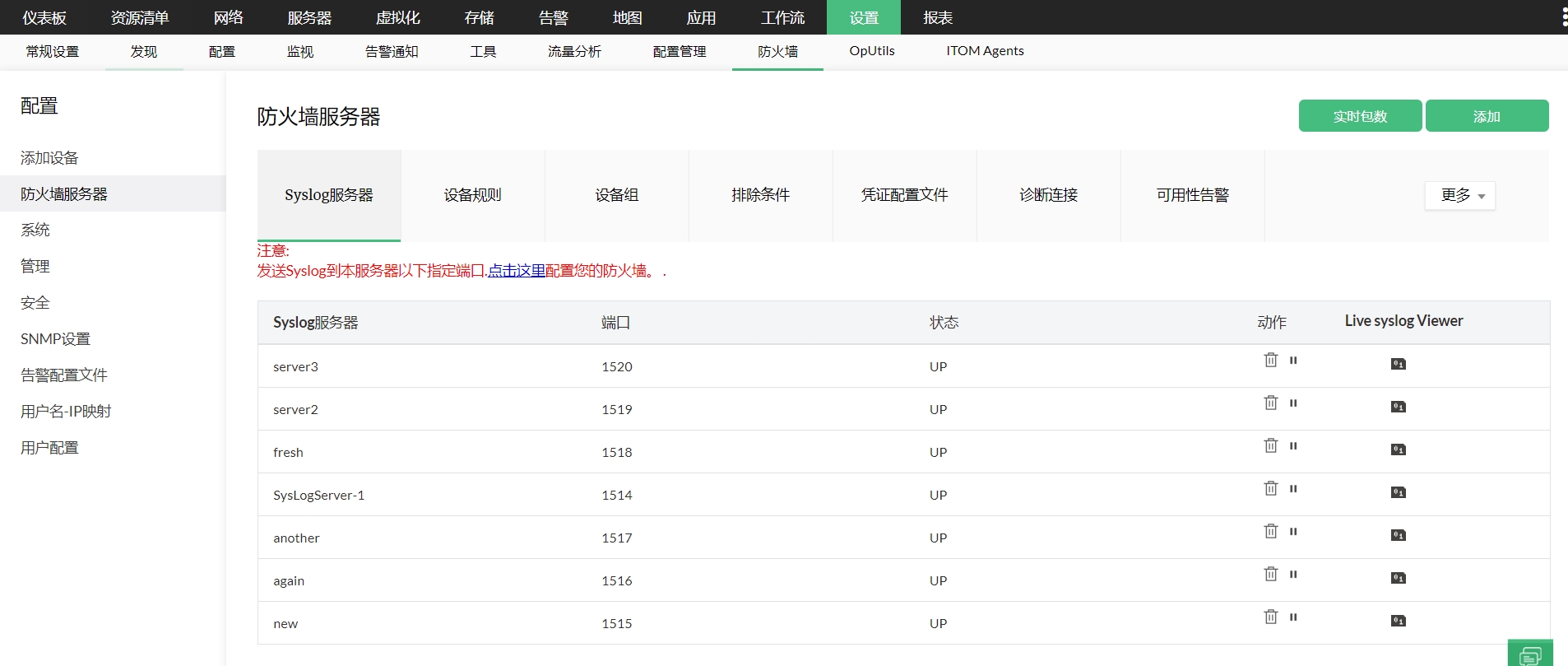The width and height of the screenshot is (1568, 666).
Task: Click the 状态 column header
Action: pyautogui.click(x=944, y=323)
